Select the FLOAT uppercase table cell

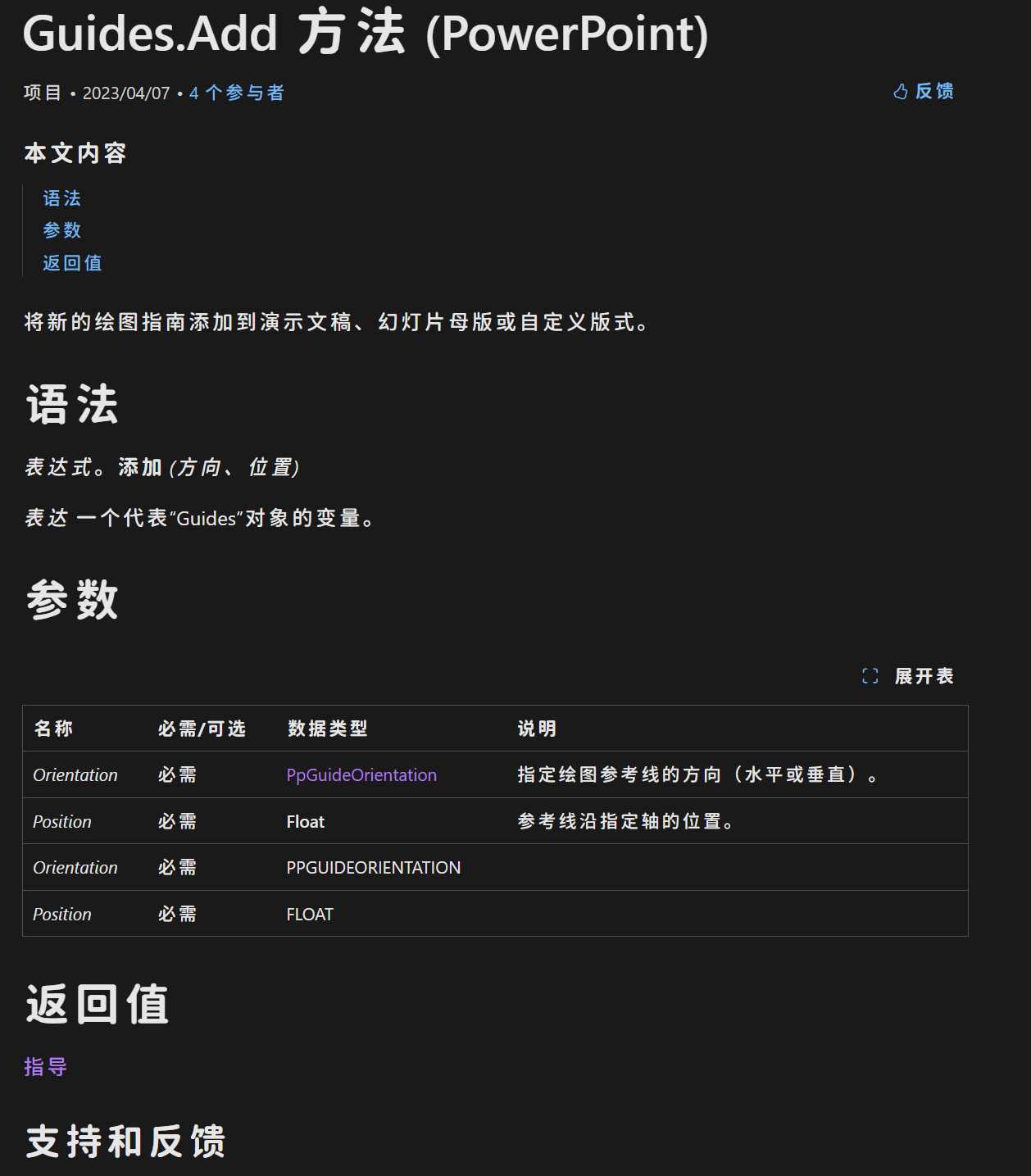click(310, 915)
